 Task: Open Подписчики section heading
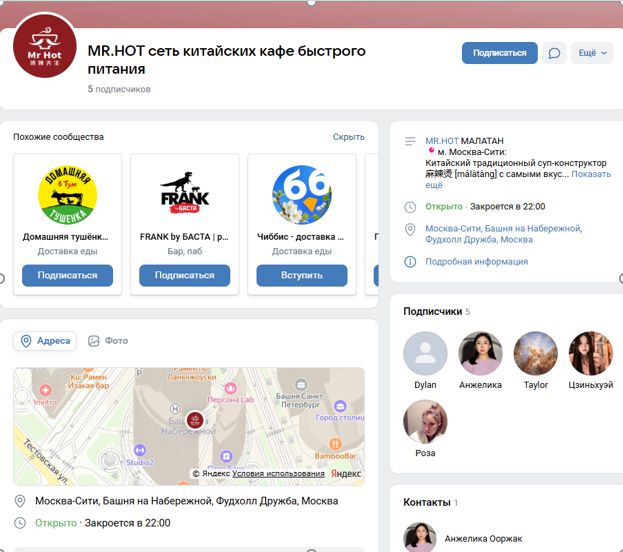[x=432, y=312]
